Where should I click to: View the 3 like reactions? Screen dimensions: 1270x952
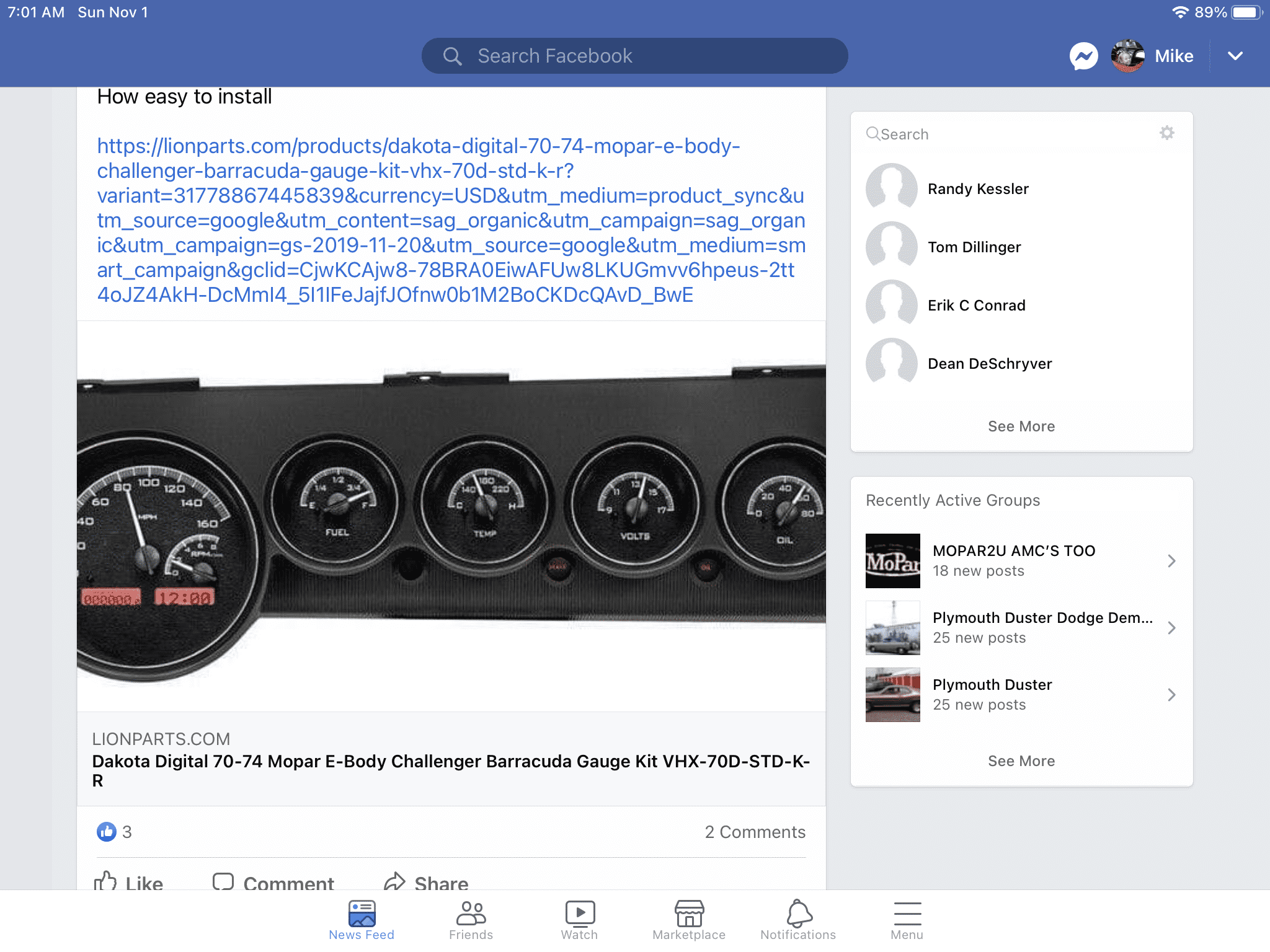[114, 832]
